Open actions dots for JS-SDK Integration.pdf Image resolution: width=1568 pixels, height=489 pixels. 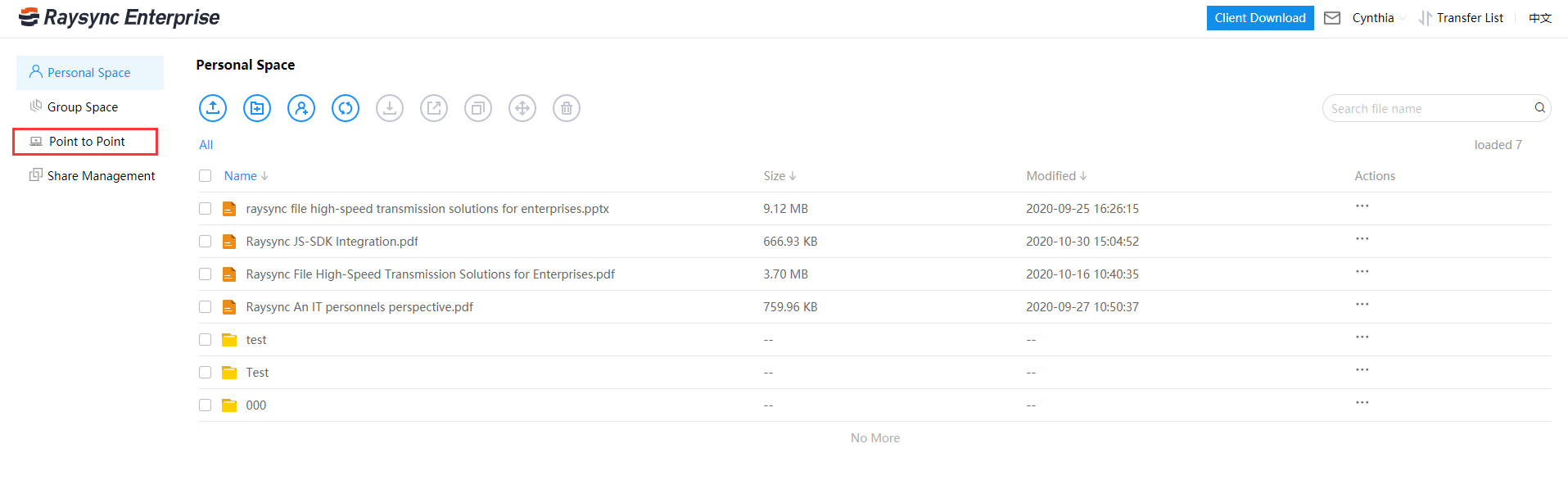[x=1362, y=239]
